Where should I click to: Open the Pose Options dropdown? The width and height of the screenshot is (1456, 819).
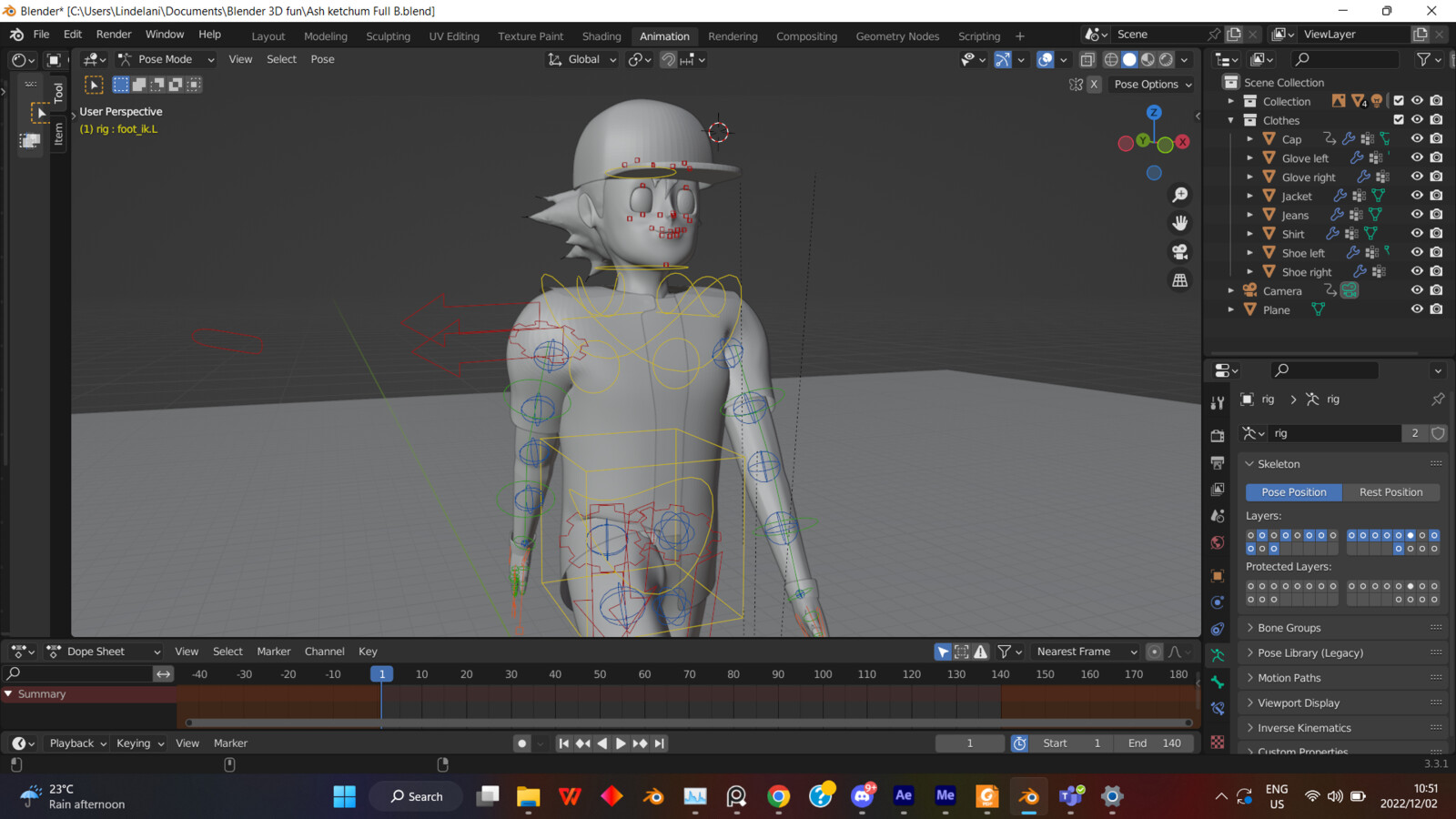(x=1153, y=84)
